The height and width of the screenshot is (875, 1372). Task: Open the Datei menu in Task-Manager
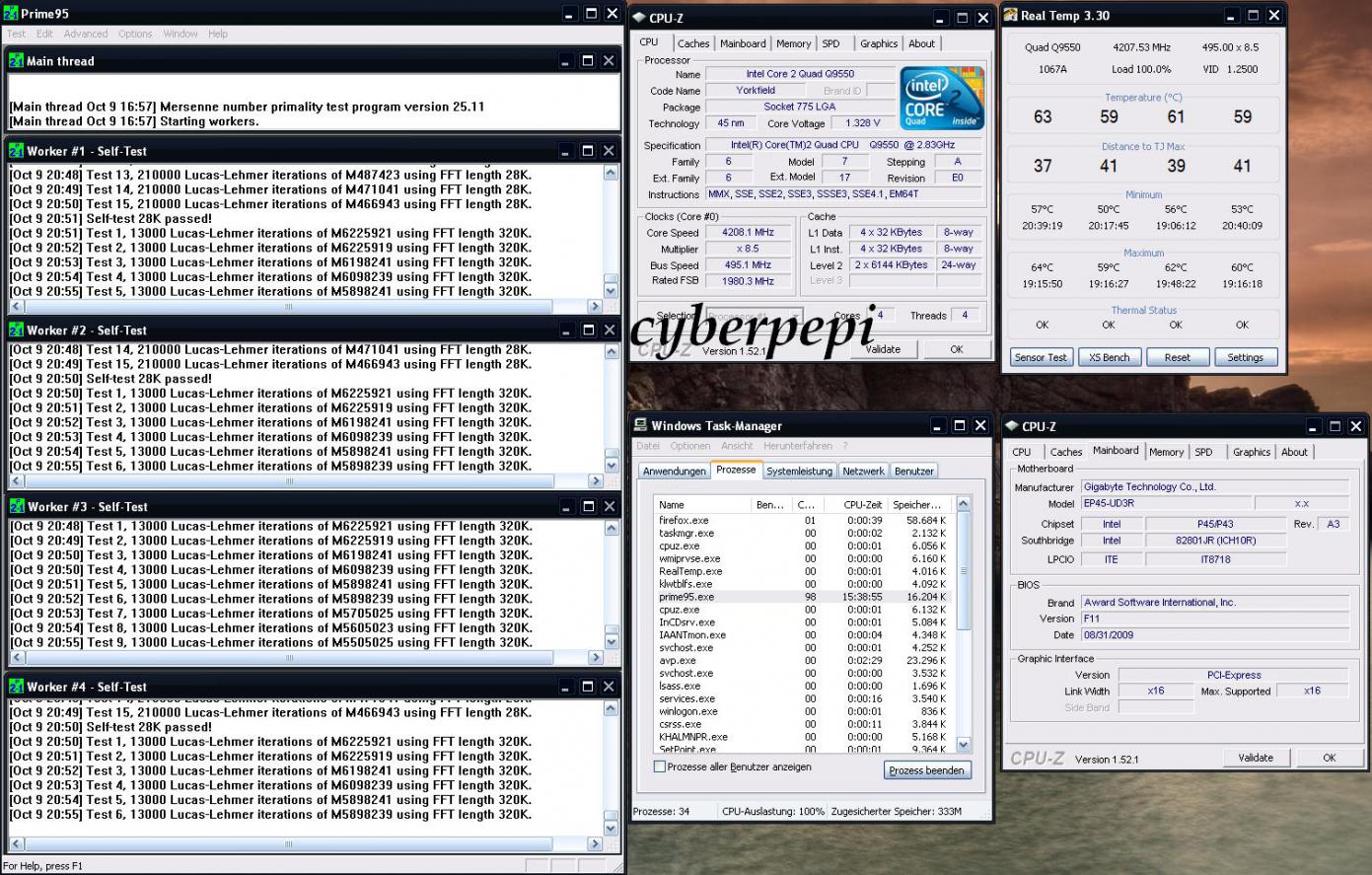[648, 446]
